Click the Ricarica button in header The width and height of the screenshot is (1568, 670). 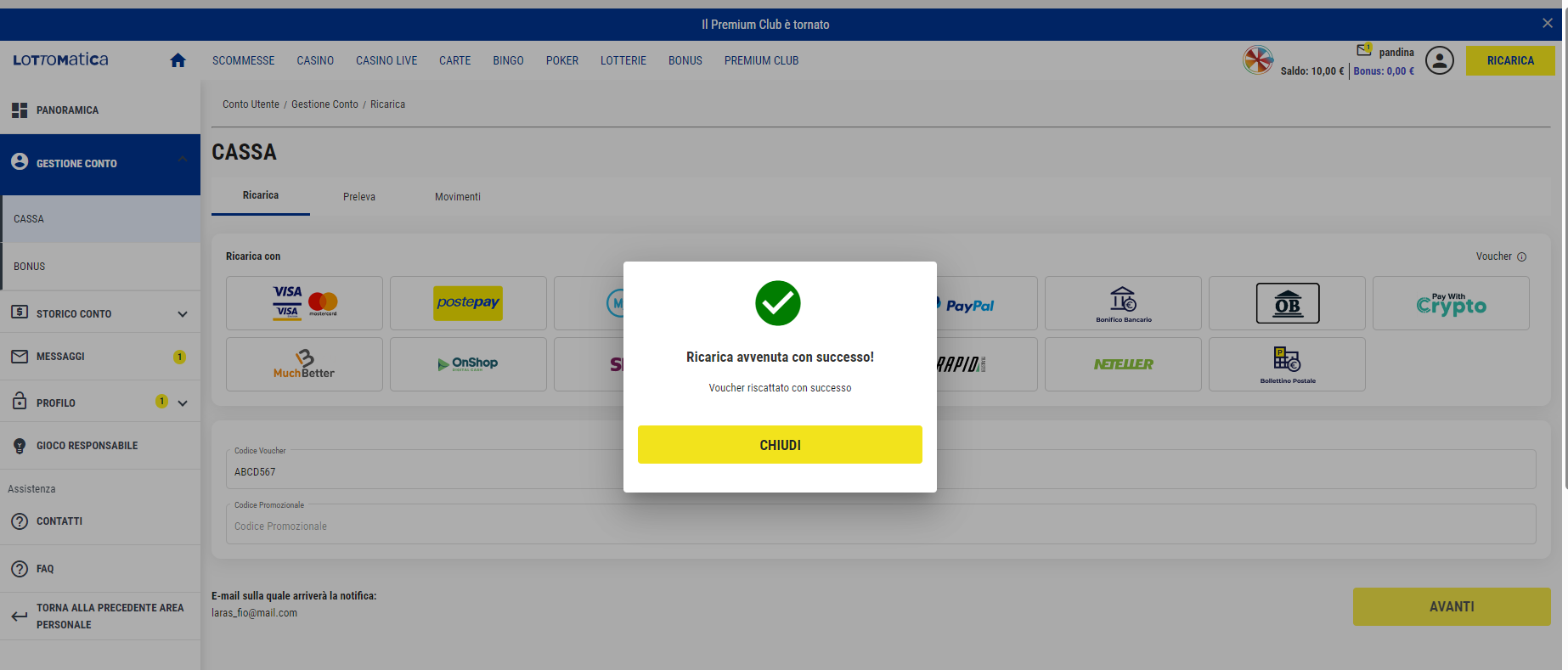click(1509, 61)
